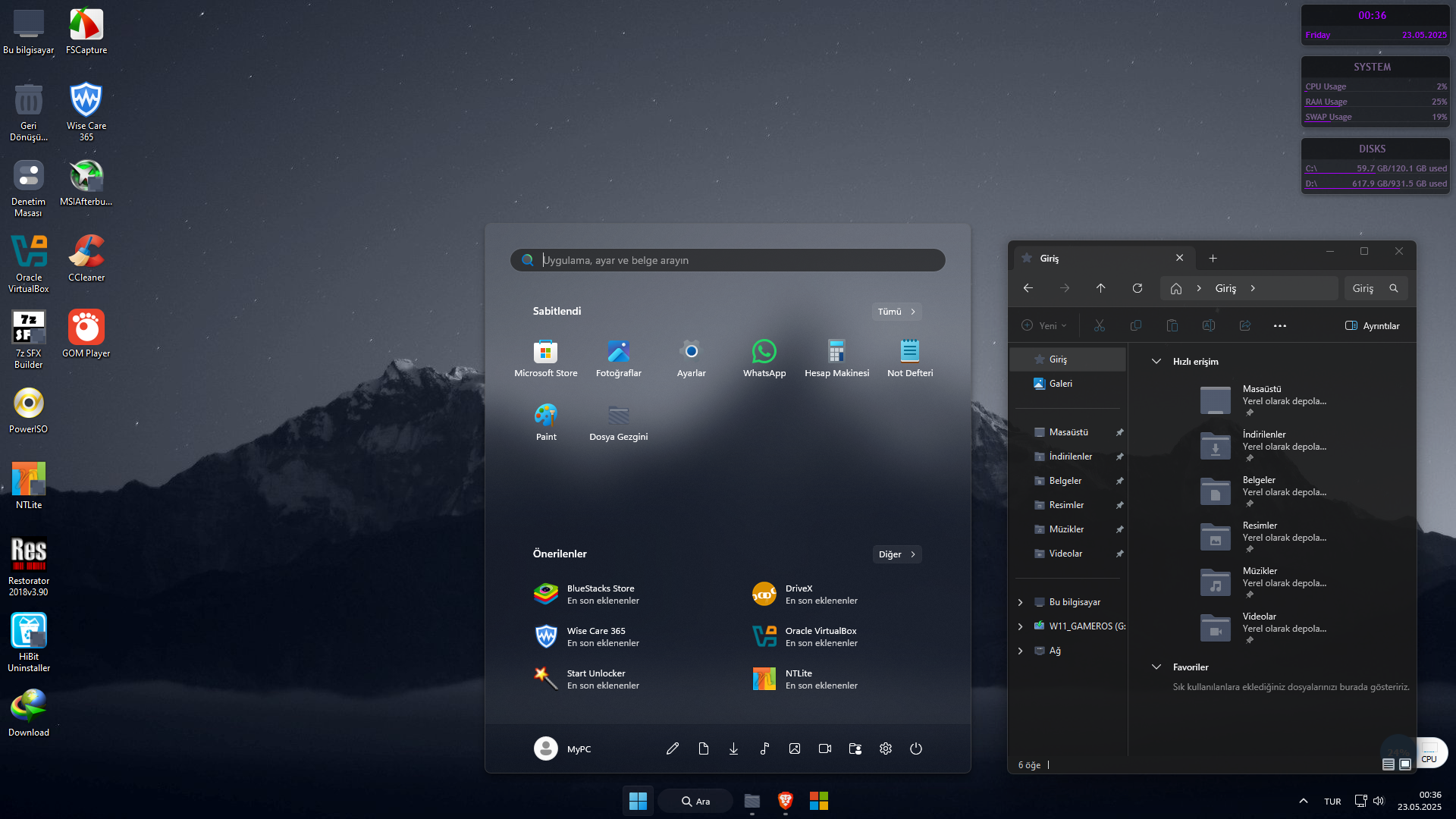This screenshot has width=1456, height=819.
Task: Unpin Masaüstü from navigation pane
Action: point(1119,432)
